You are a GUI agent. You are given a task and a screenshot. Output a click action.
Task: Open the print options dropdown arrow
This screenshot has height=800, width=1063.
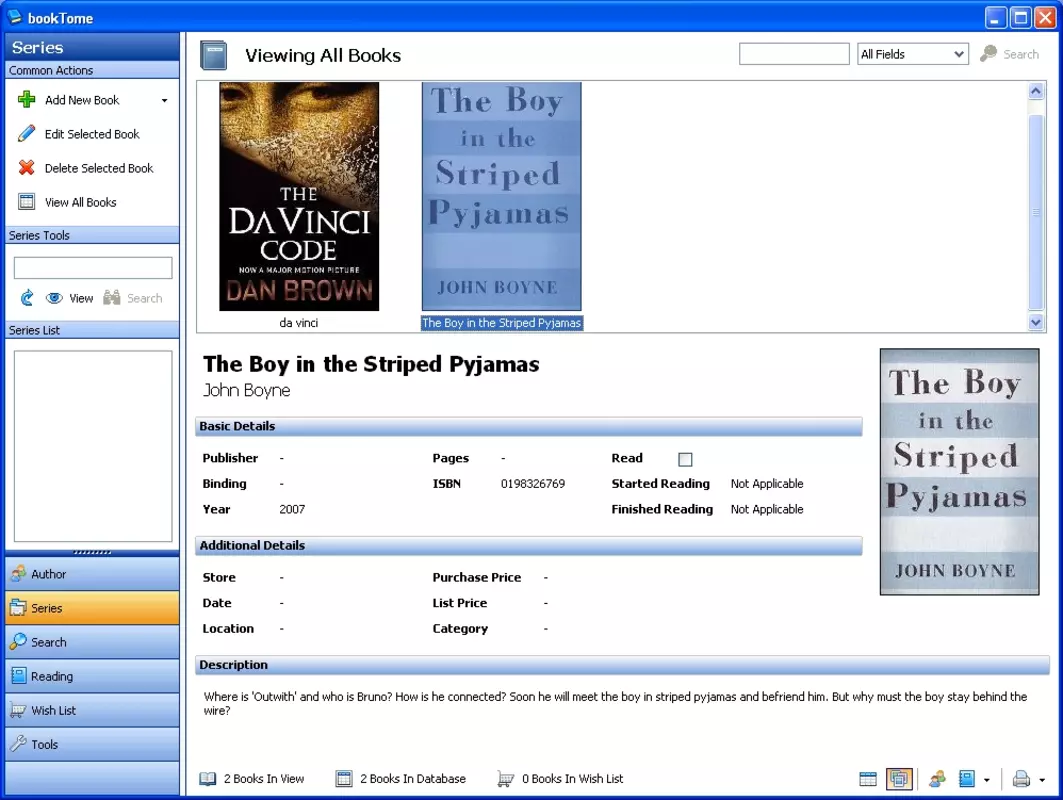tap(1042, 780)
